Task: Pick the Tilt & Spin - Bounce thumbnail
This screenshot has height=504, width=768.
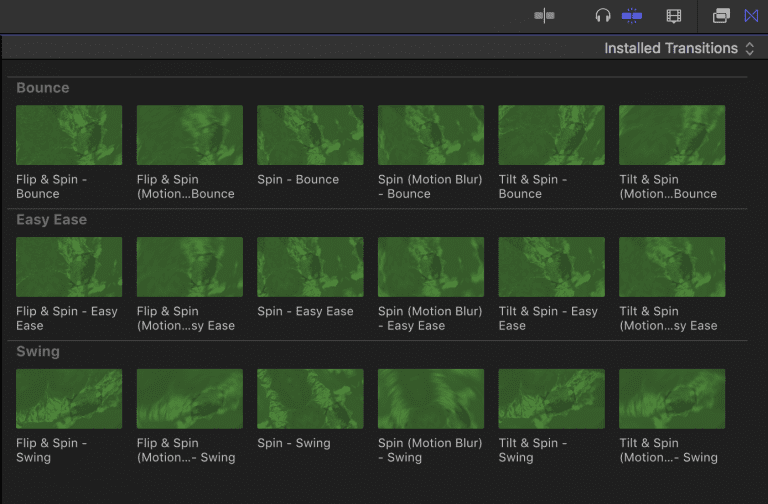Action: (x=552, y=135)
